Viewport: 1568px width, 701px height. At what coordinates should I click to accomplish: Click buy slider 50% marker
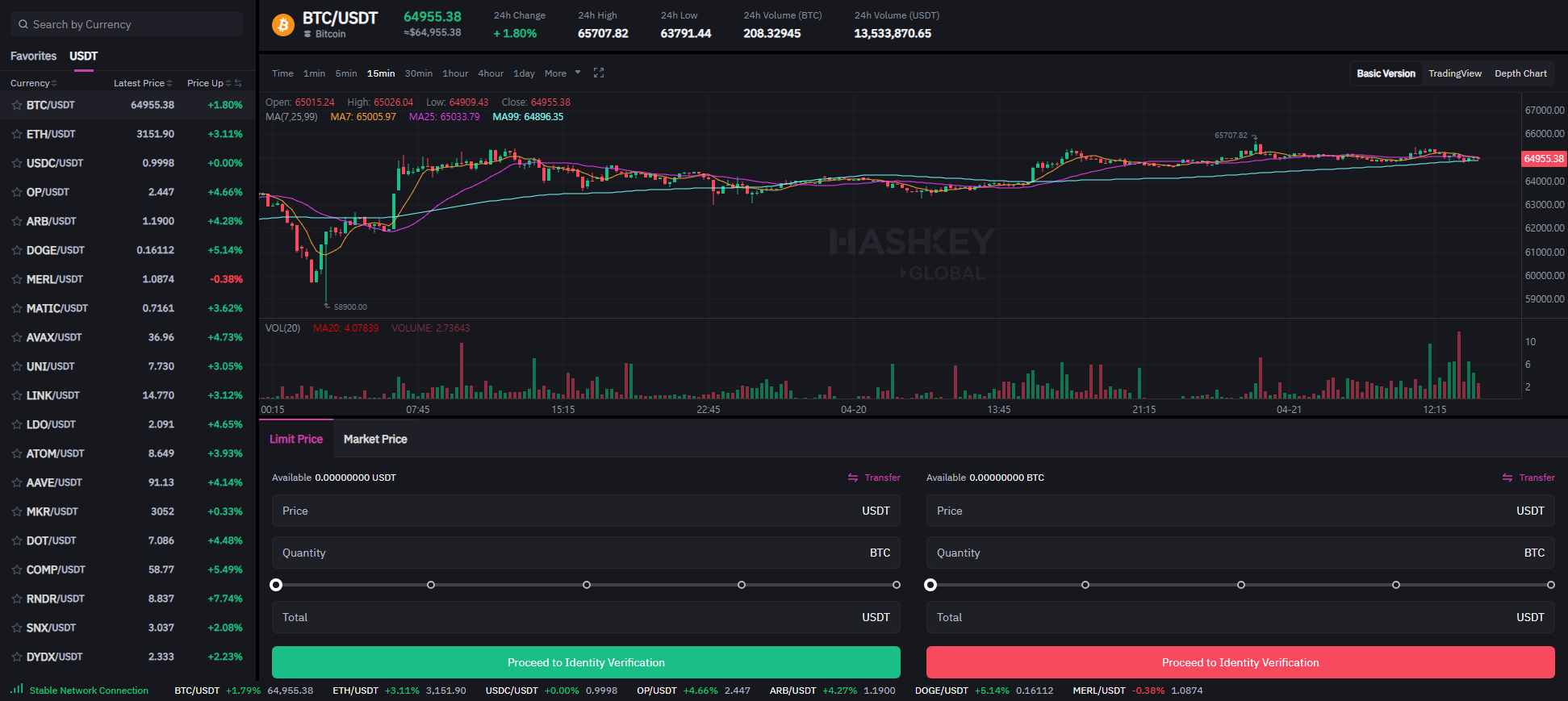point(587,585)
